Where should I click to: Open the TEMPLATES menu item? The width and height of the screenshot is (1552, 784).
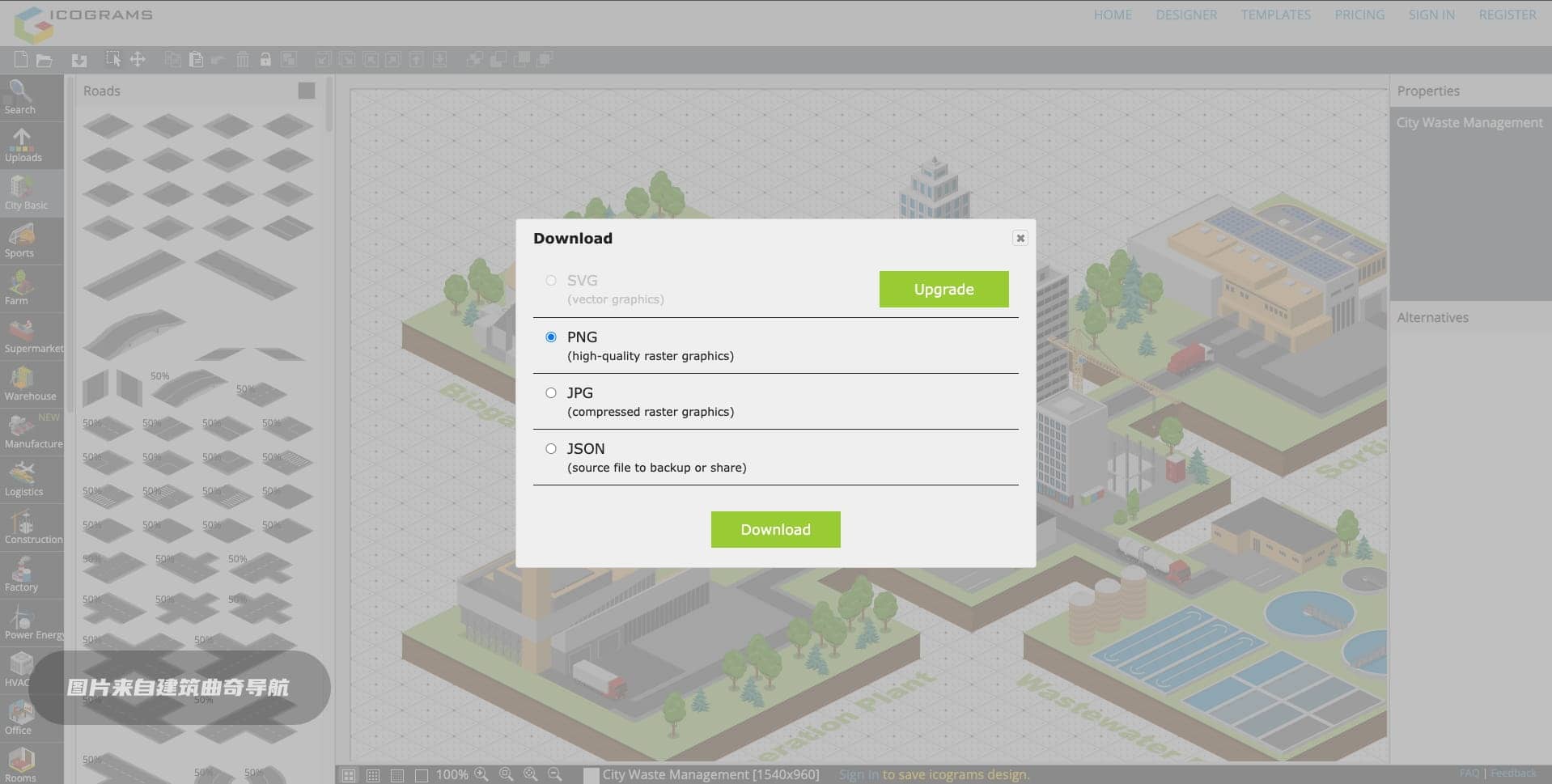click(x=1275, y=15)
